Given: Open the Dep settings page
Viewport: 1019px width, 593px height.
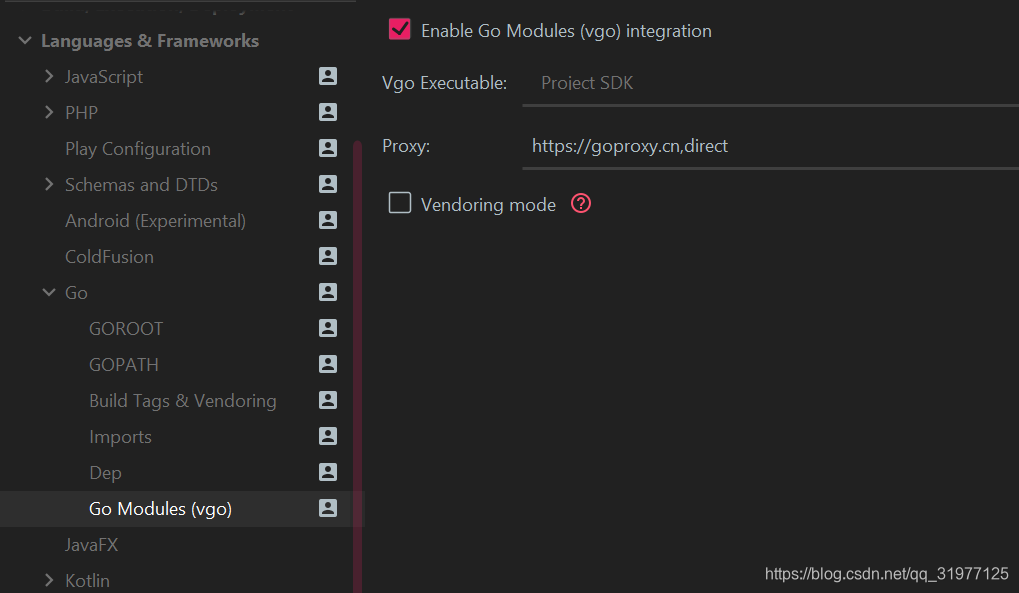Looking at the screenshot, I should [105, 473].
